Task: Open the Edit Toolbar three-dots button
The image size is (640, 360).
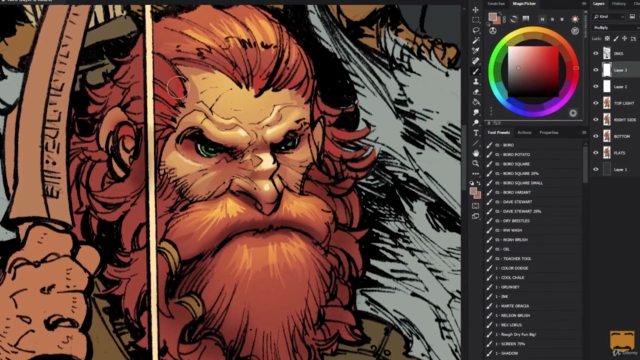Action: tap(476, 174)
